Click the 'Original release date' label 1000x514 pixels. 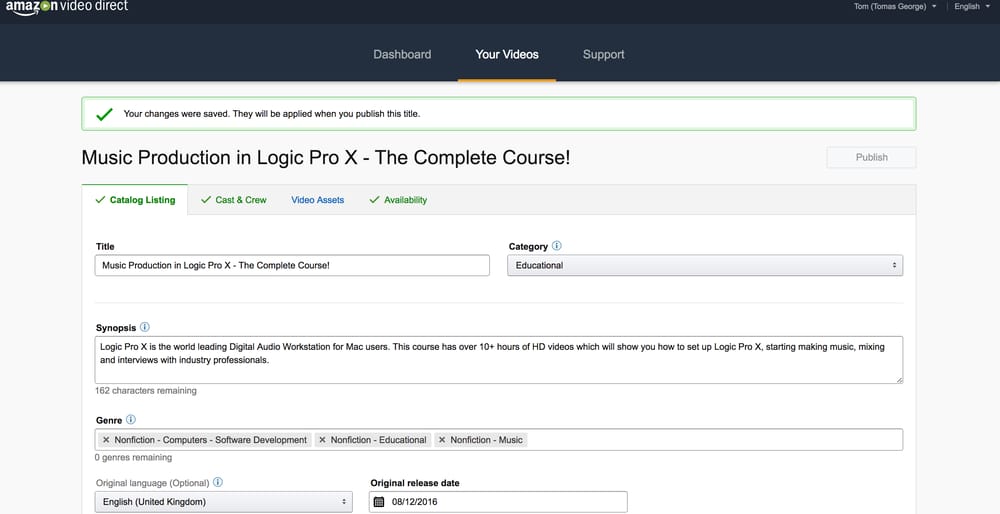coord(415,483)
